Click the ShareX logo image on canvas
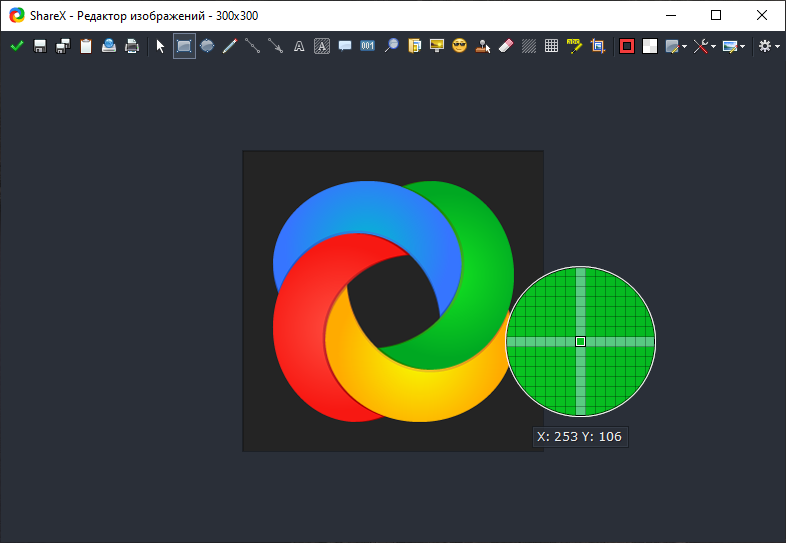 click(393, 301)
